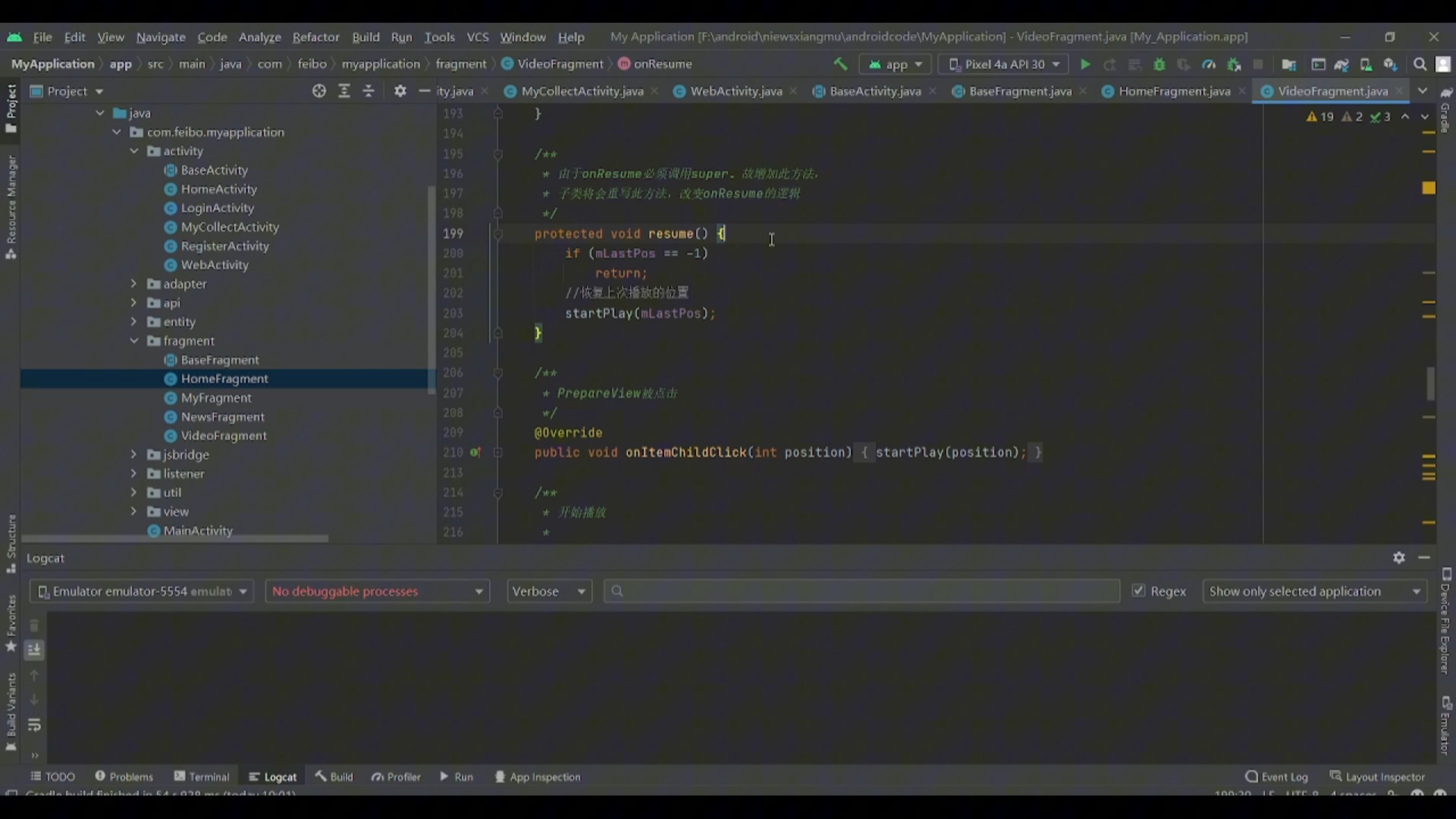Screen dimensions: 1456x819
Task: Click Select Opened File target icon in Project panel
Action: (x=319, y=91)
